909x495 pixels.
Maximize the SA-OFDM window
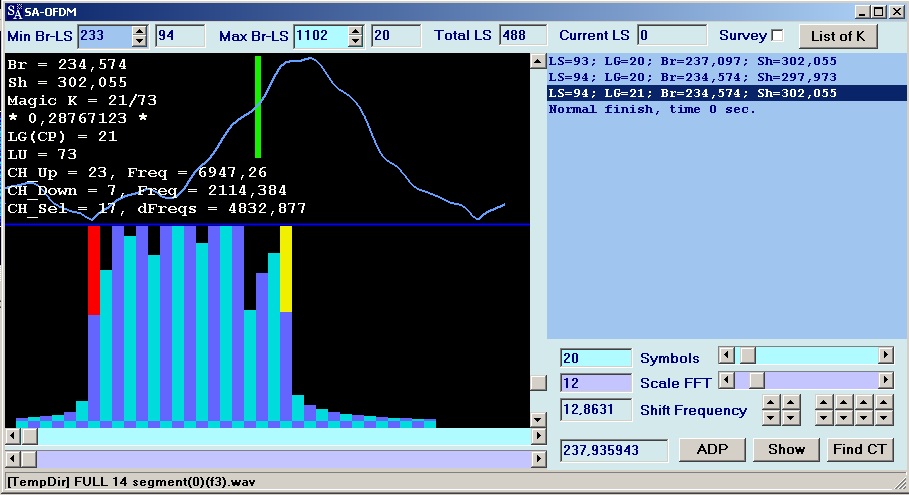coord(879,12)
